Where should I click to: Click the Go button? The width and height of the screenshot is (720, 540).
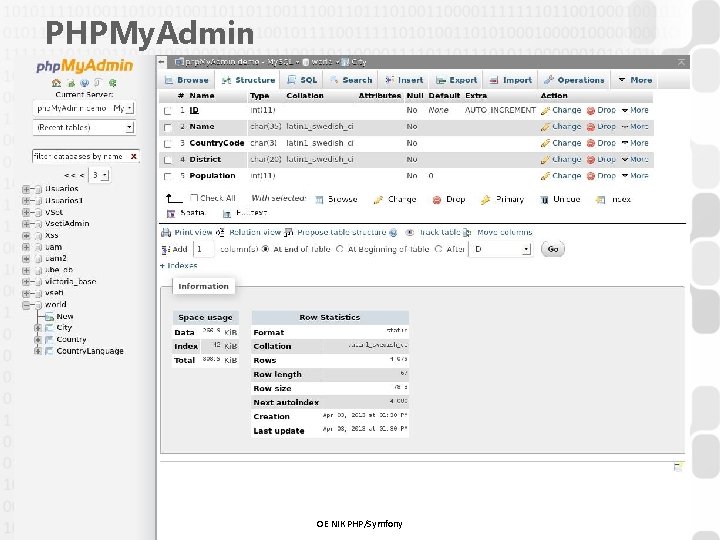pos(553,249)
